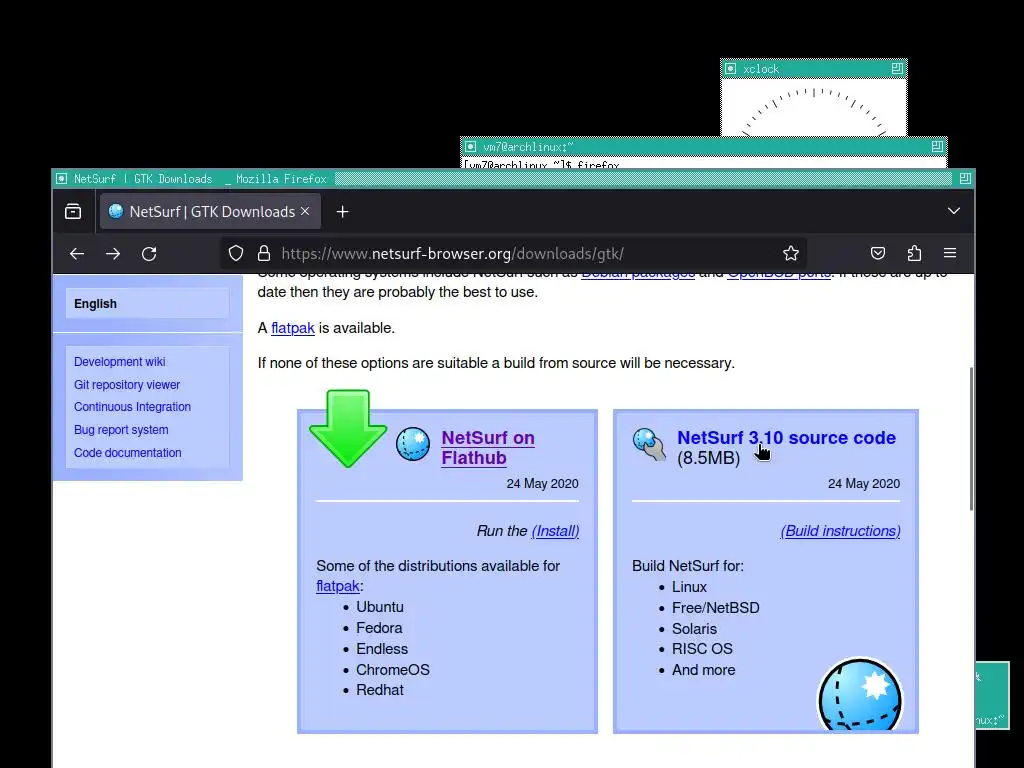Viewport: 1024px width, 768px height.
Task: Close the NetSurf GTK Downloads tab
Action: point(305,212)
